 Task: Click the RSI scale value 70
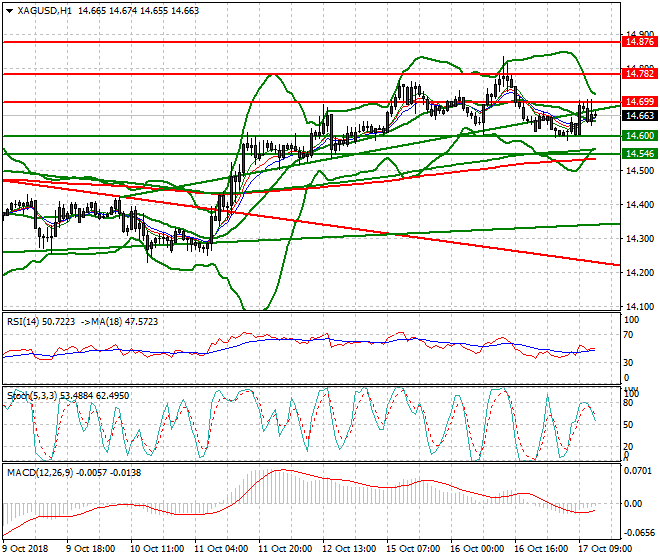(x=628, y=335)
